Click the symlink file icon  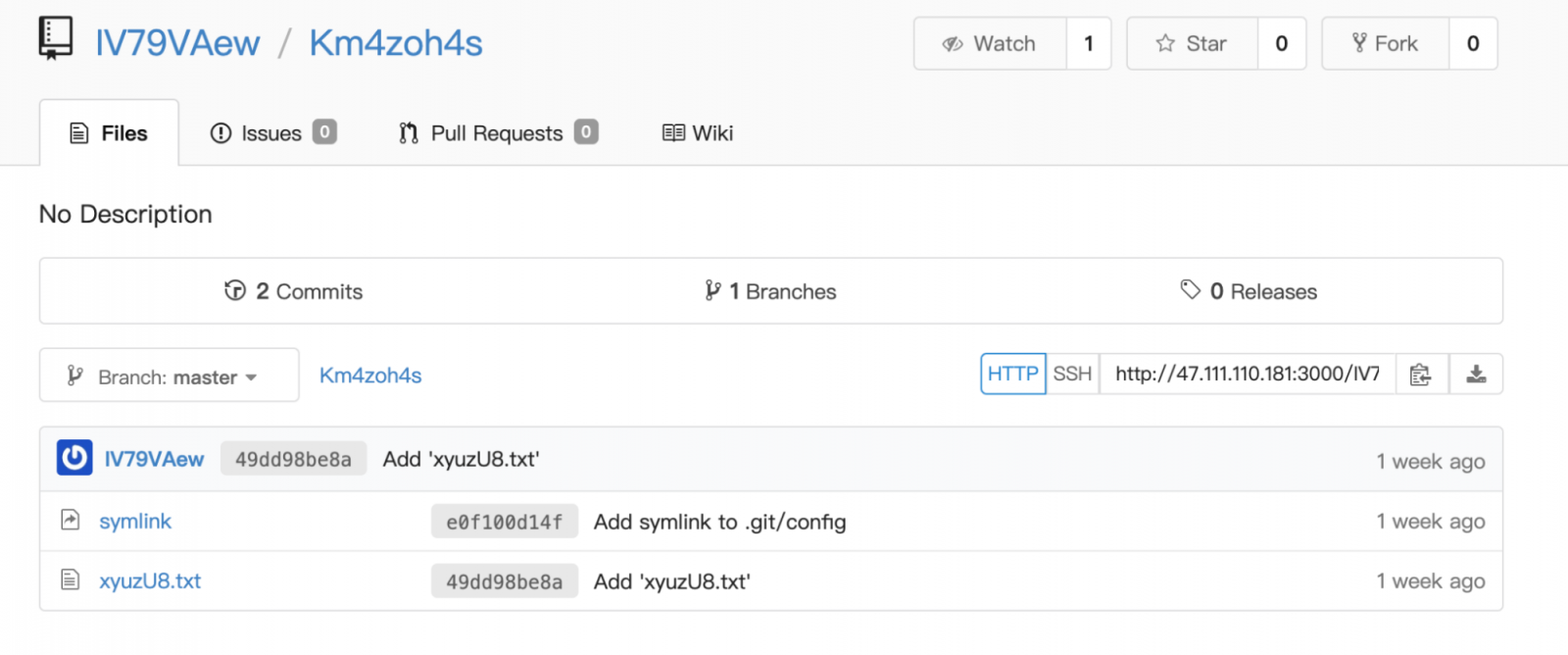pos(70,520)
